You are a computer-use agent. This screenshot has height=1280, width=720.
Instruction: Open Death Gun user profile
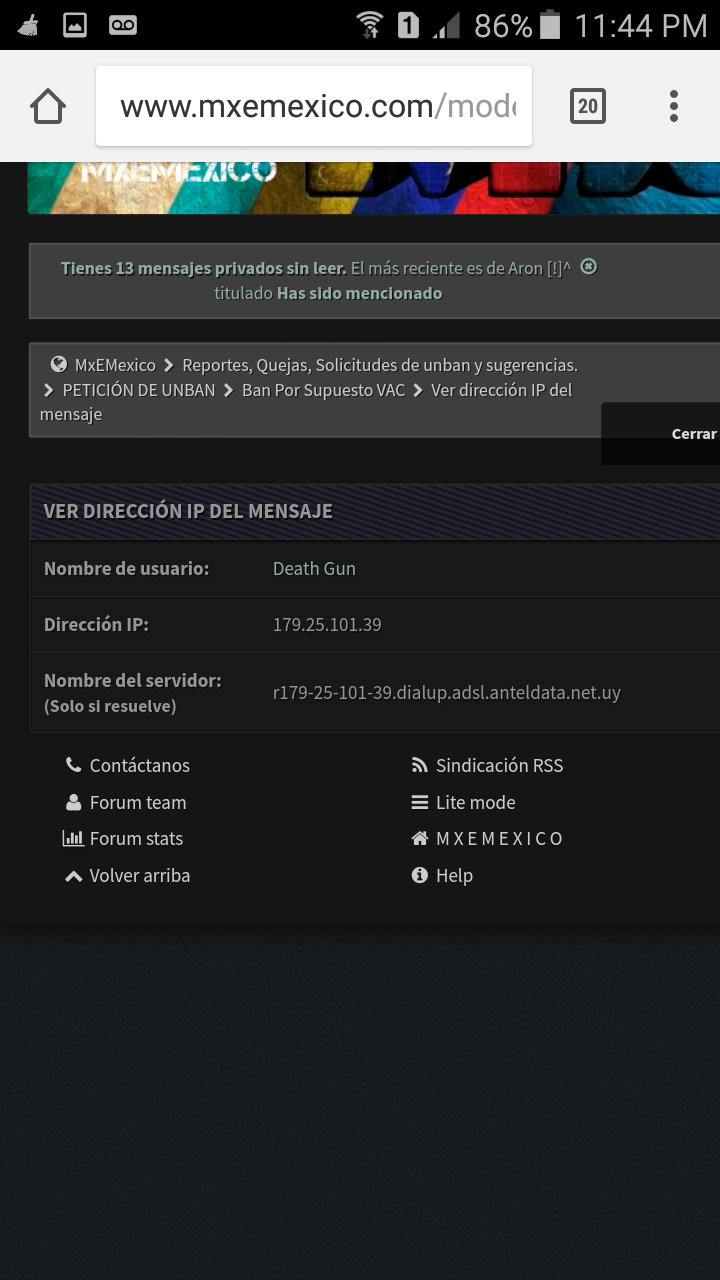(x=314, y=569)
